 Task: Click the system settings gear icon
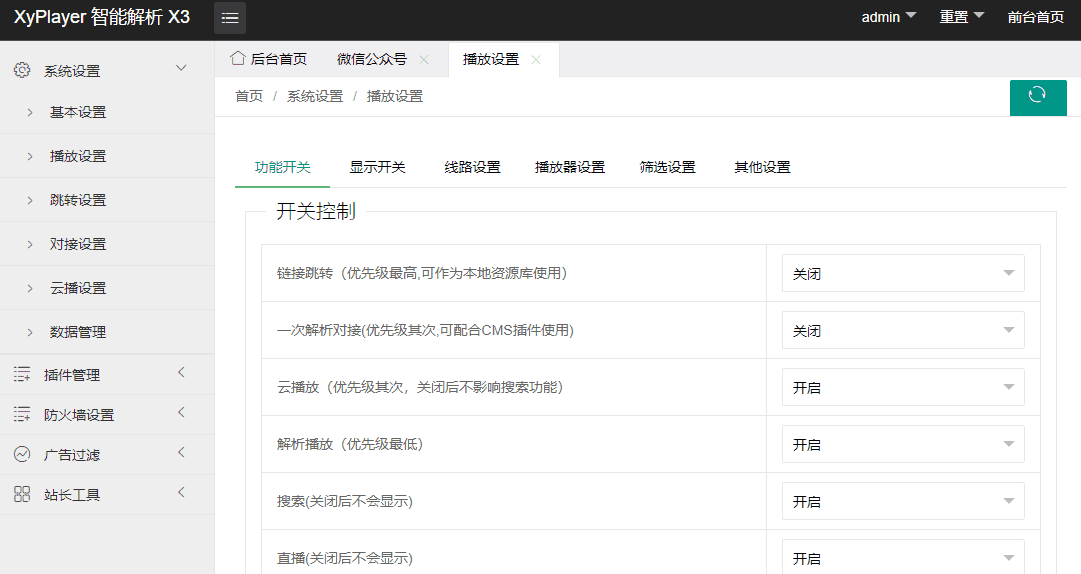tap(21, 70)
